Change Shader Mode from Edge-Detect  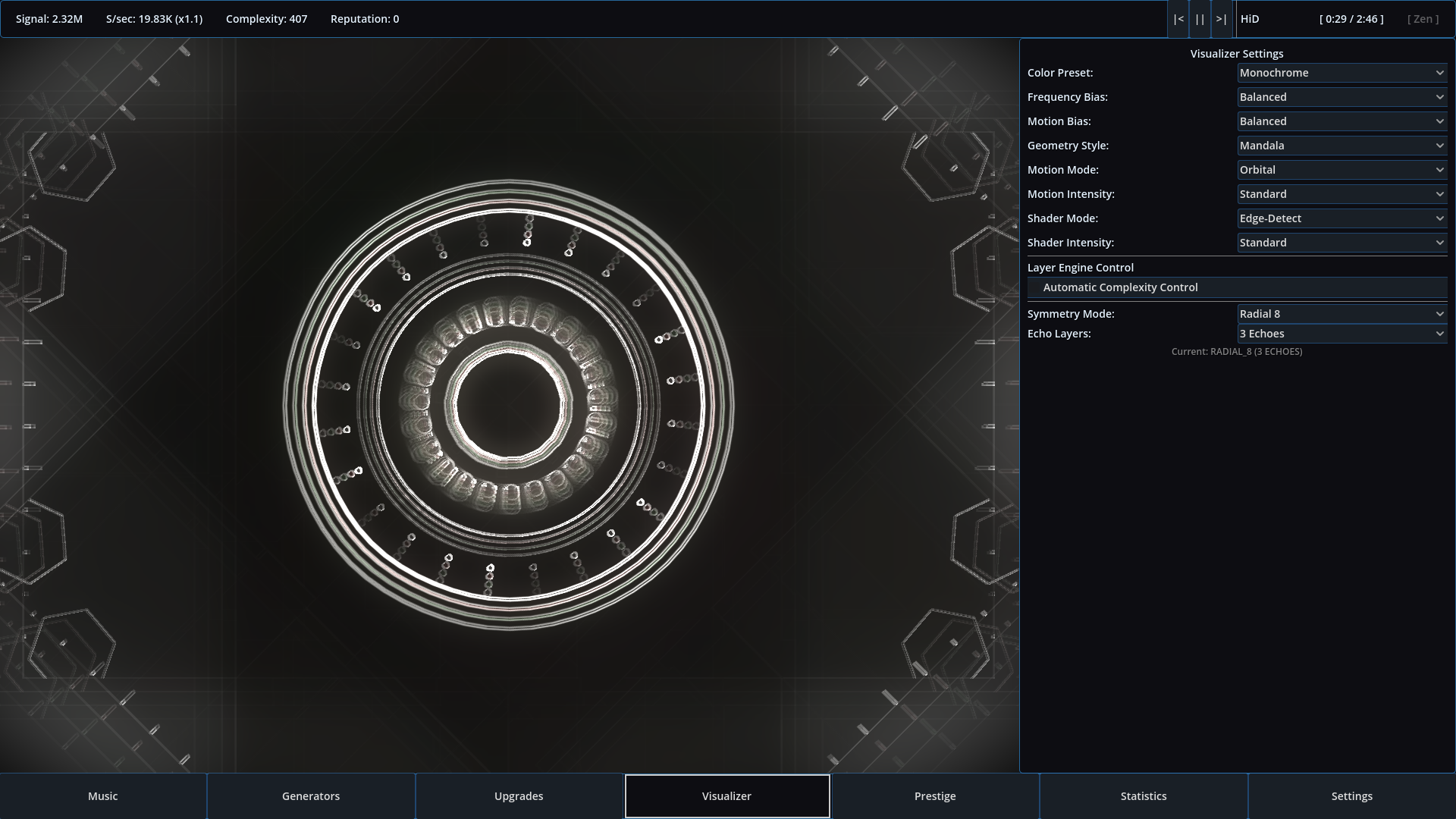click(1342, 218)
